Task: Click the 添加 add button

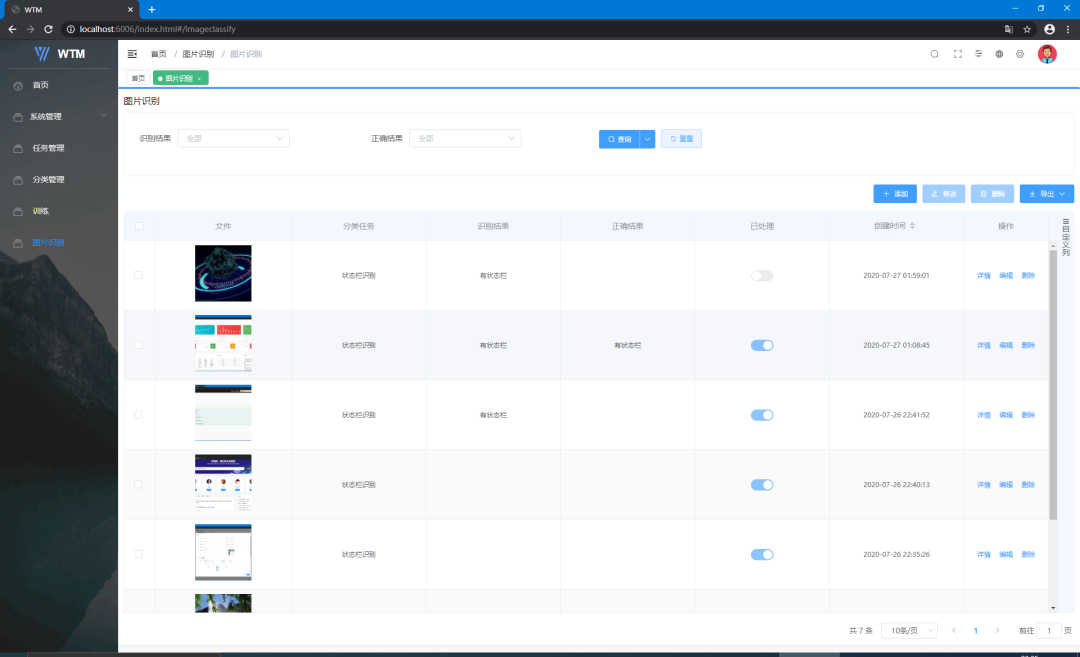Action: tap(895, 194)
